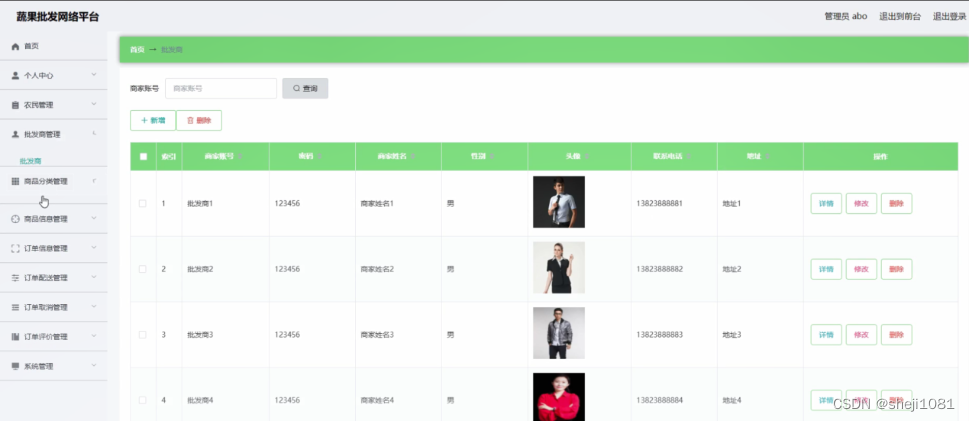Click the avatar photo of 批发商4
Screen dimensions: 970x421
(x=559, y=397)
